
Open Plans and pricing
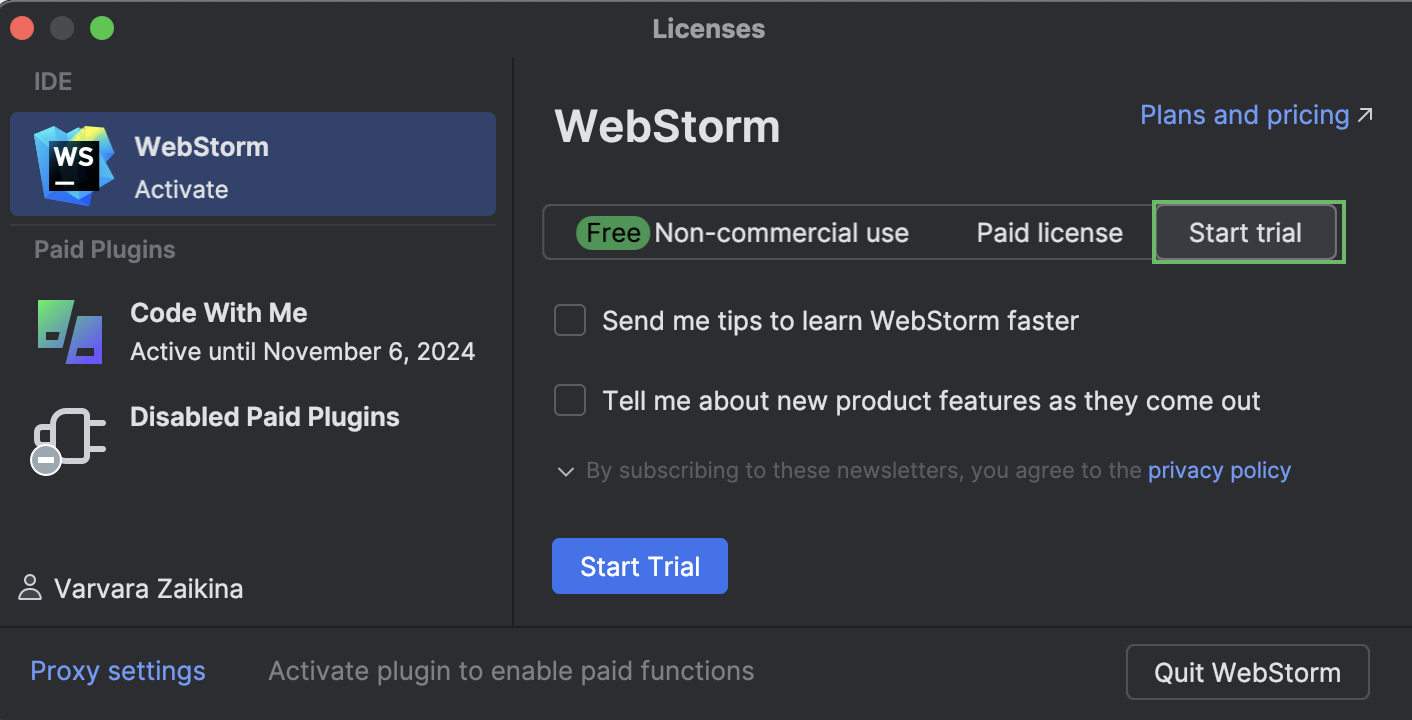coord(1243,114)
